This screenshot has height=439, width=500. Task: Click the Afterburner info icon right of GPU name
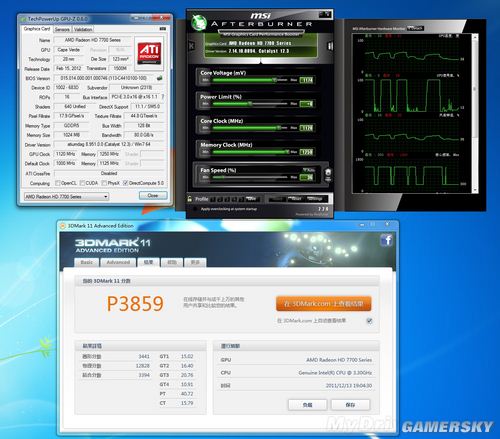click(330, 46)
